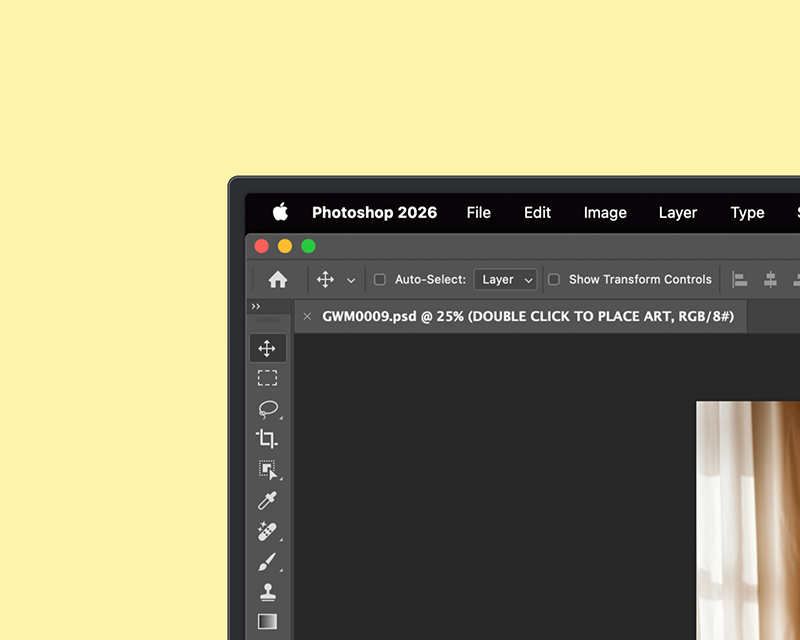Enable Show Transform Controls checkbox
This screenshot has height=640, width=800.
click(554, 279)
